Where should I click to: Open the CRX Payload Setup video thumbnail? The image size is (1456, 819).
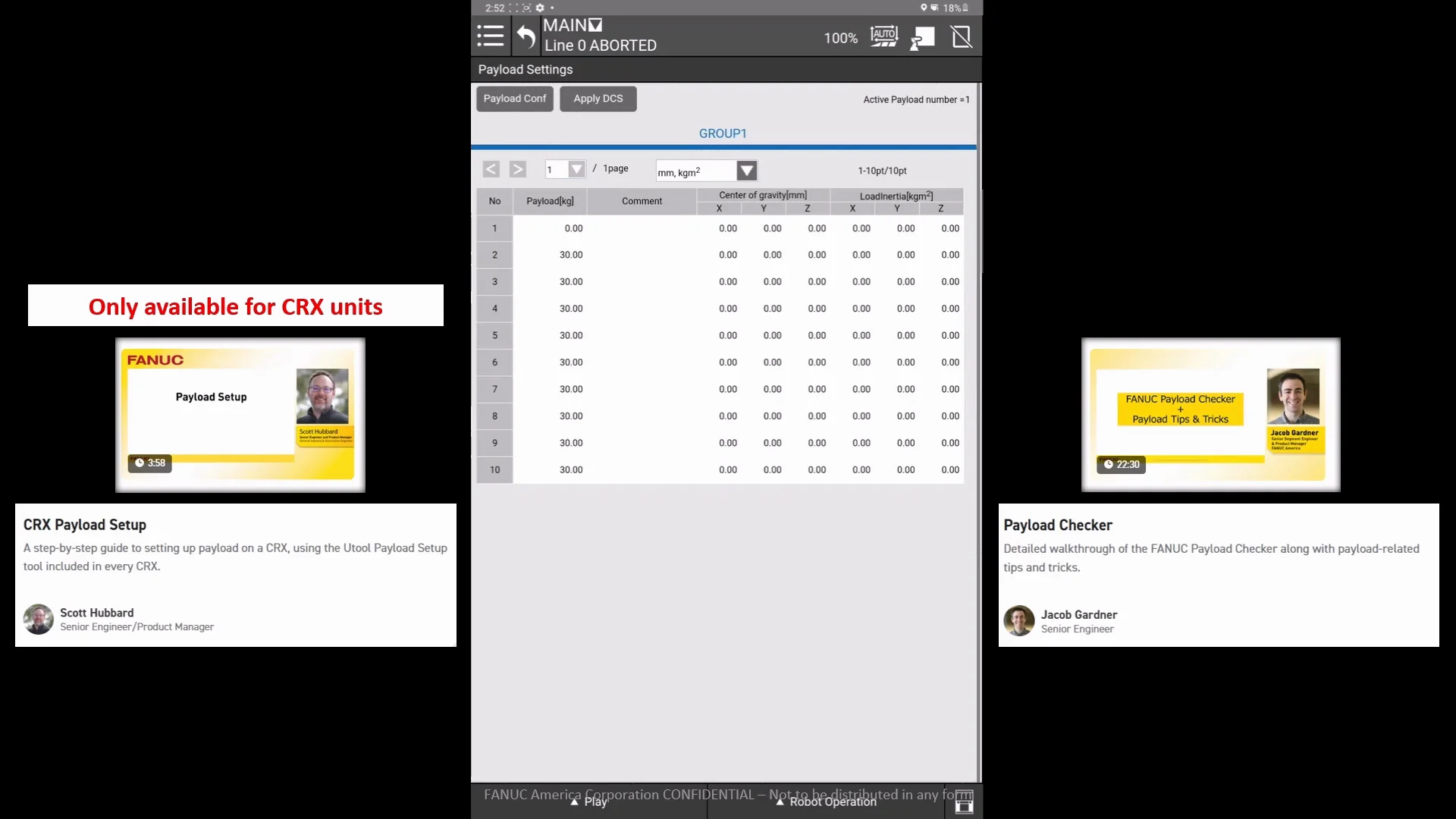click(240, 415)
